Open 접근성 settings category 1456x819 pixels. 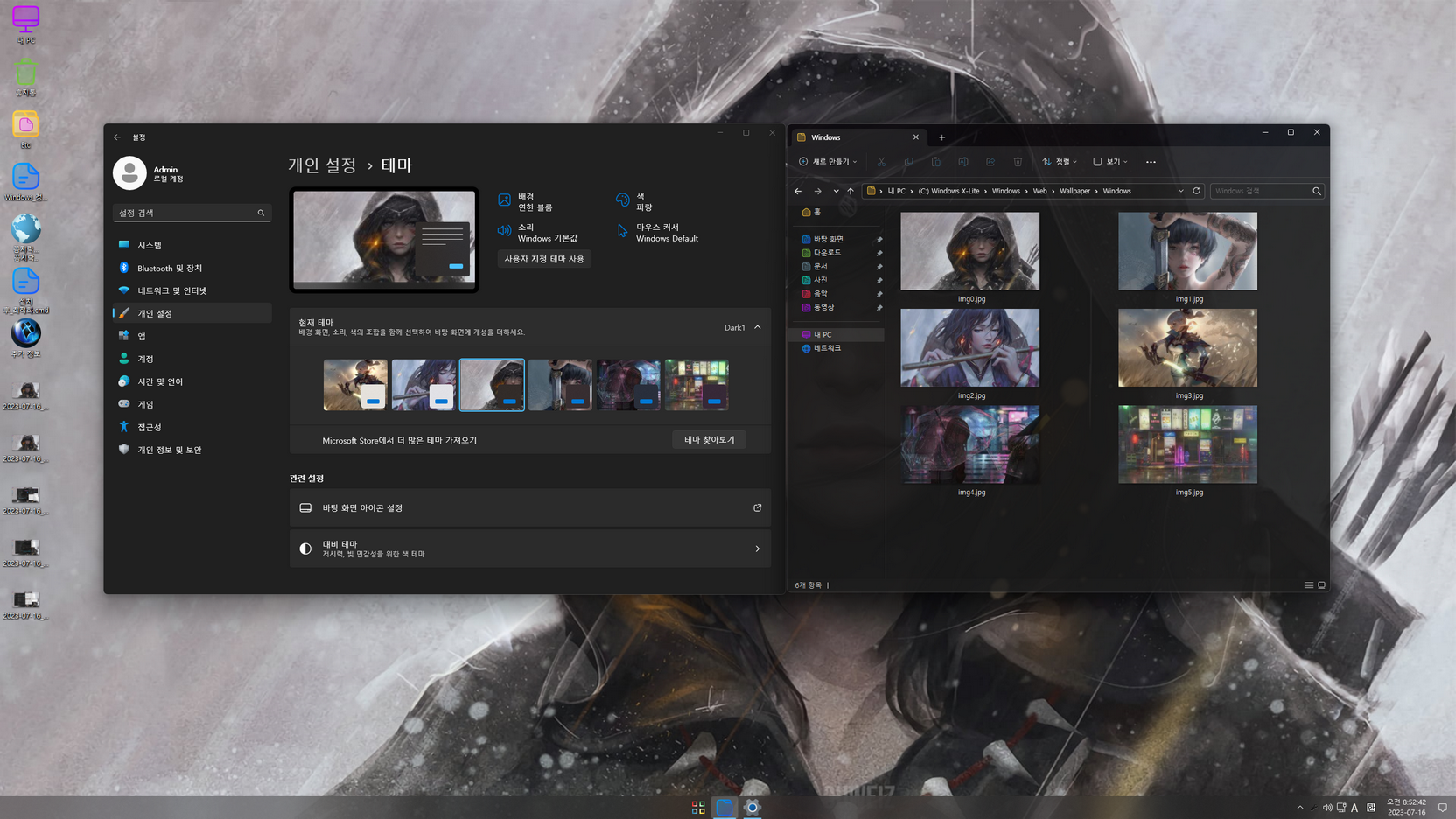pyautogui.click(x=192, y=427)
